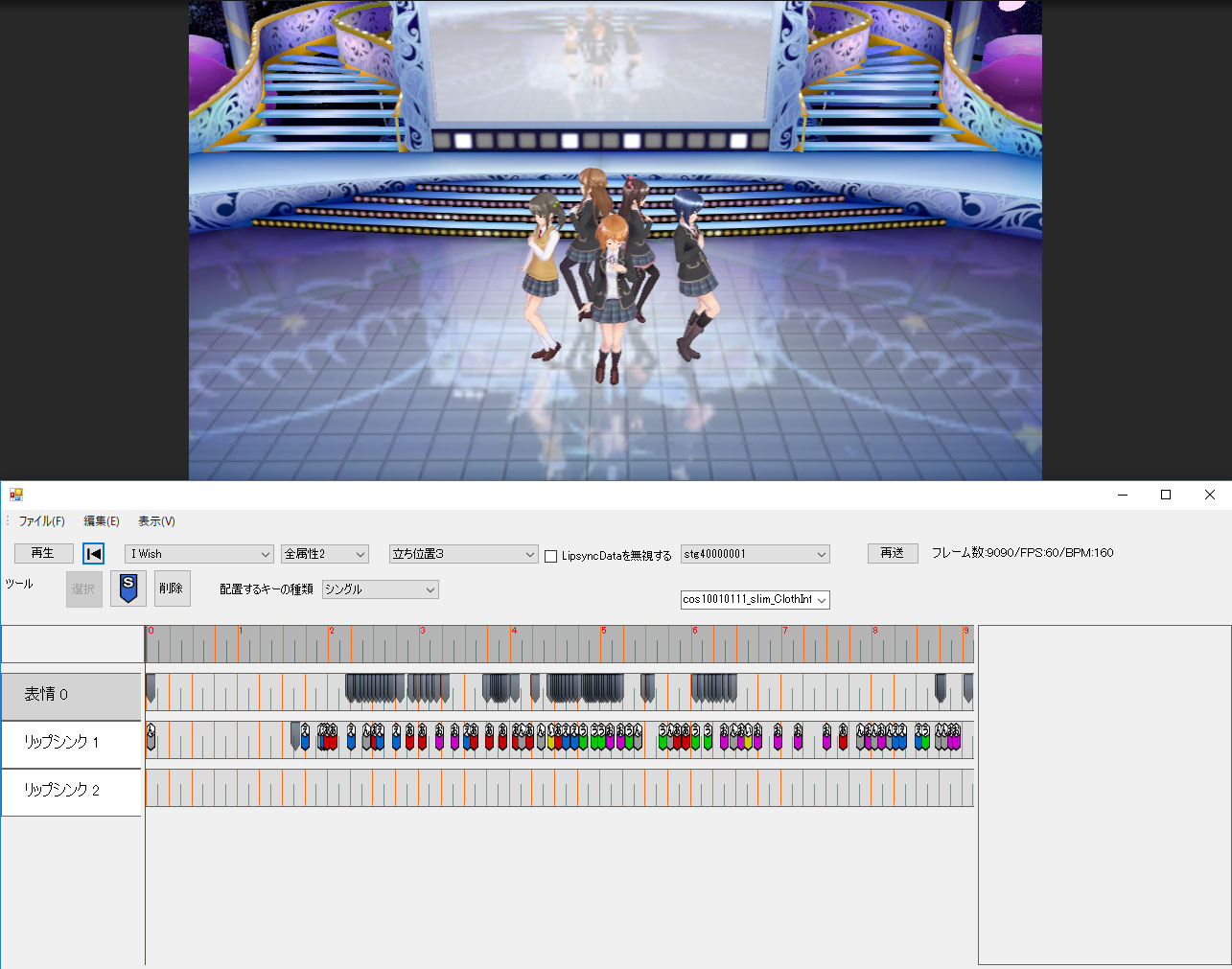Click ruler marker 7 on the timeline
This screenshot has height=969, width=1232.
click(785, 631)
